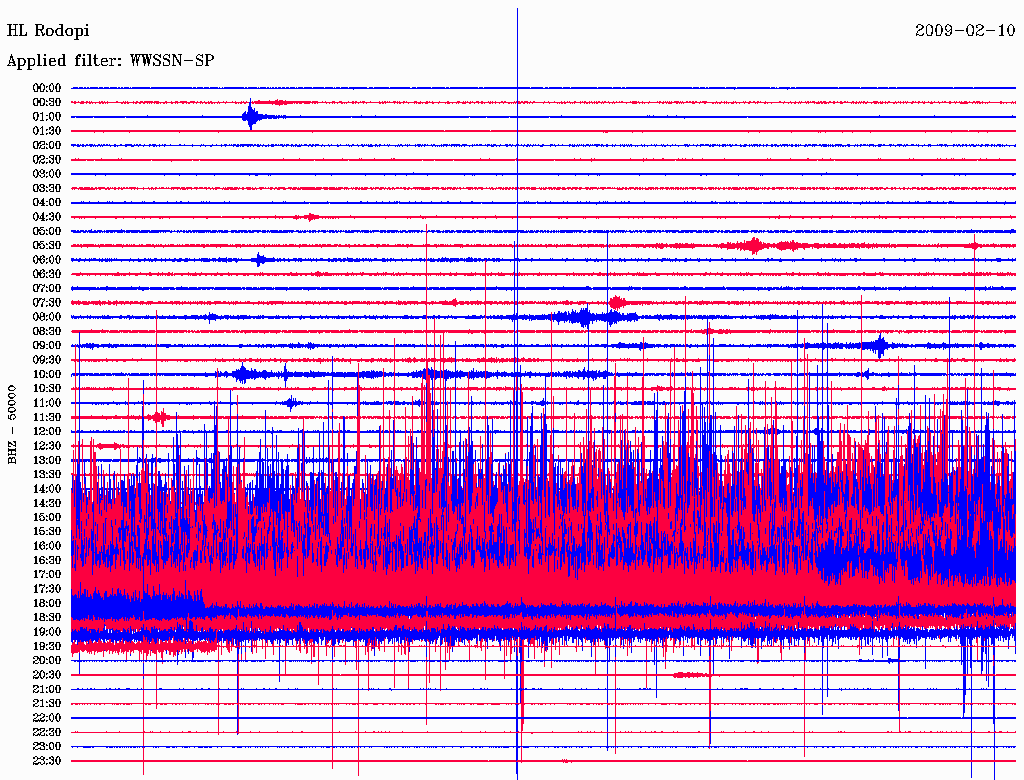Click the 02:30 time label
This screenshot has height=780, width=1024.
coord(47,159)
